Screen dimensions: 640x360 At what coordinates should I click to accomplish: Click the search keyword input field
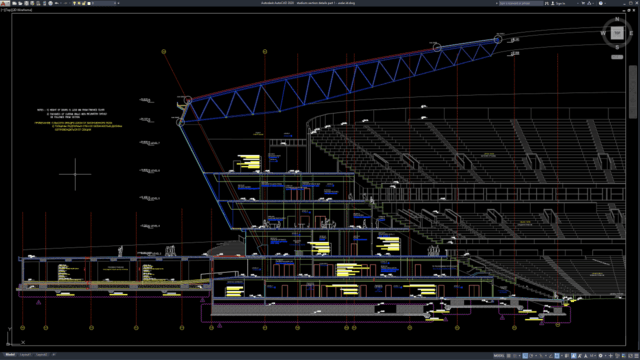click(x=521, y=3)
